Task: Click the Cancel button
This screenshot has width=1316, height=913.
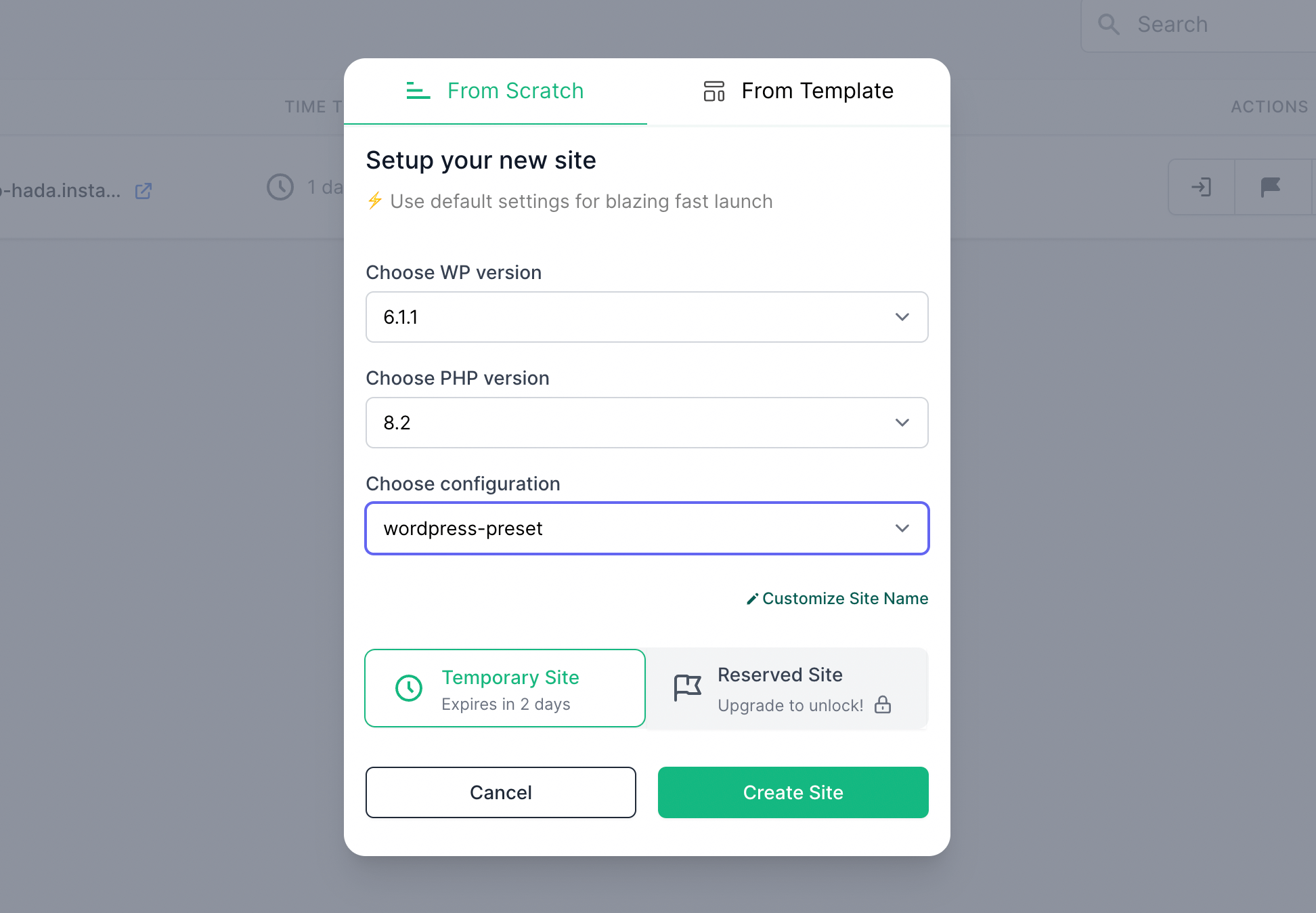Action: coord(500,792)
